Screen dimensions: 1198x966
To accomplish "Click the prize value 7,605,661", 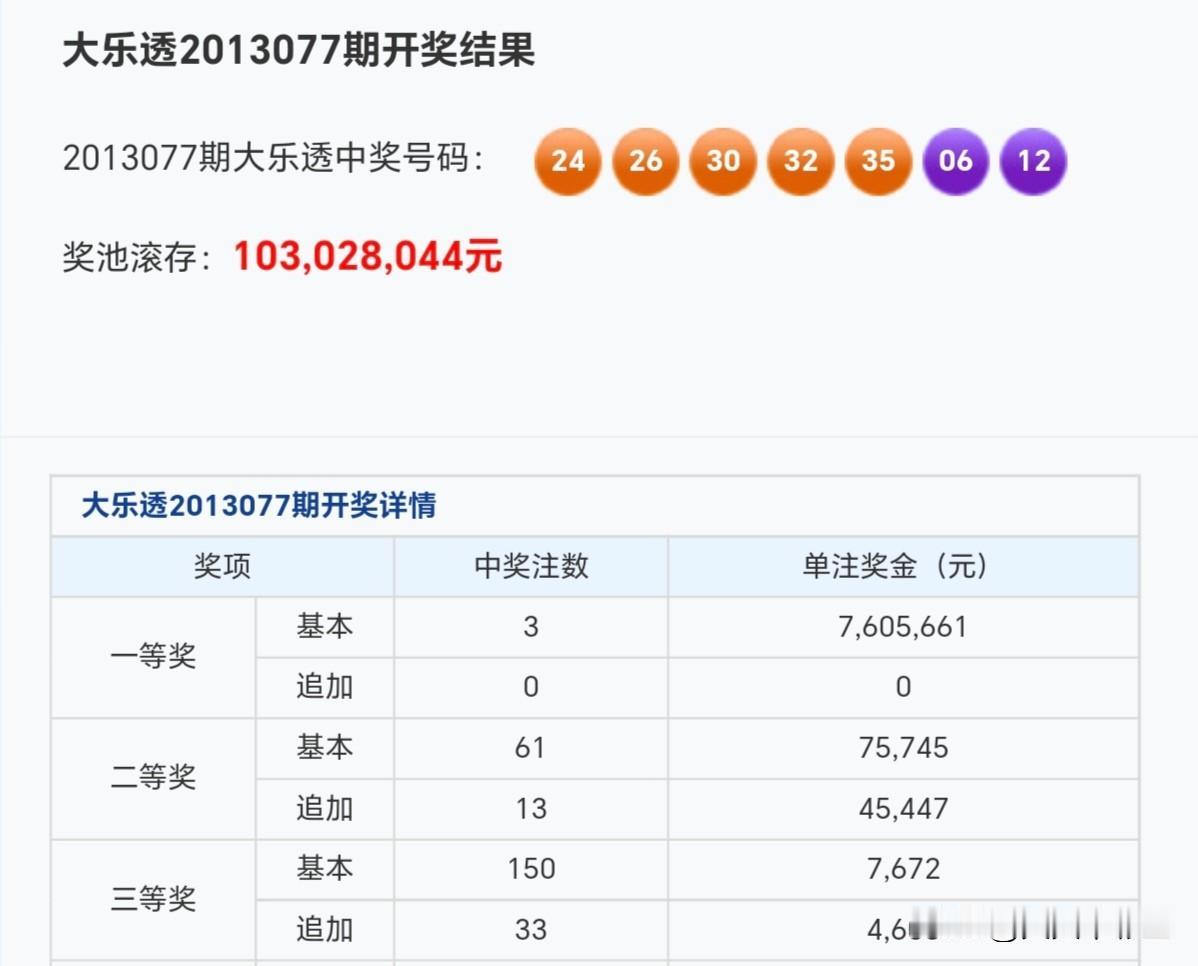I will [903, 627].
